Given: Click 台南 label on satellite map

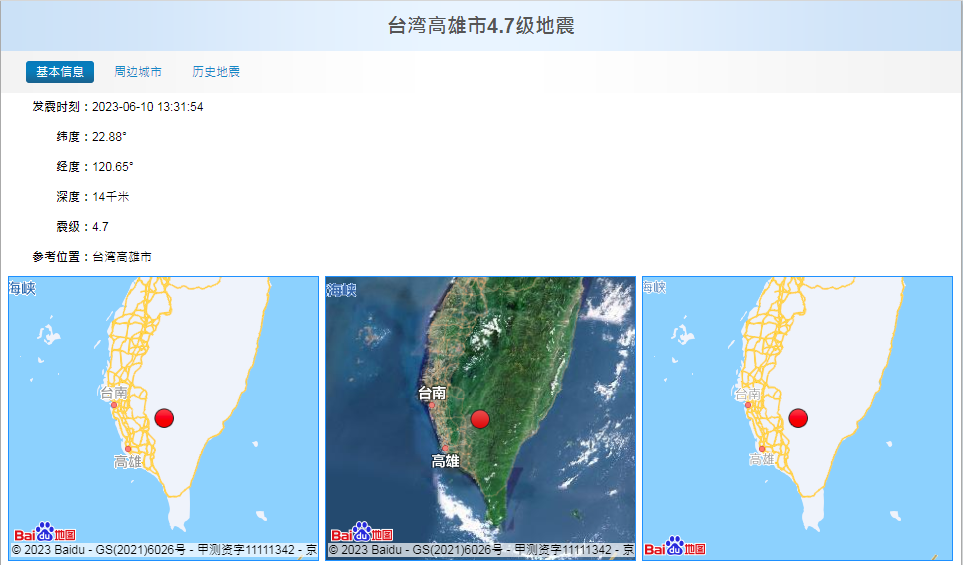Looking at the screenshot, I should 432,394.
